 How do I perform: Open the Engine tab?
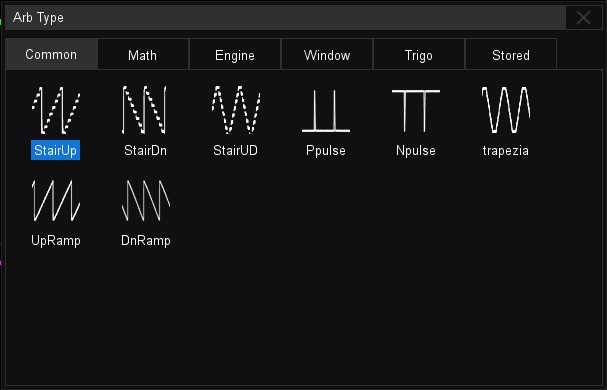coord(235,55)
